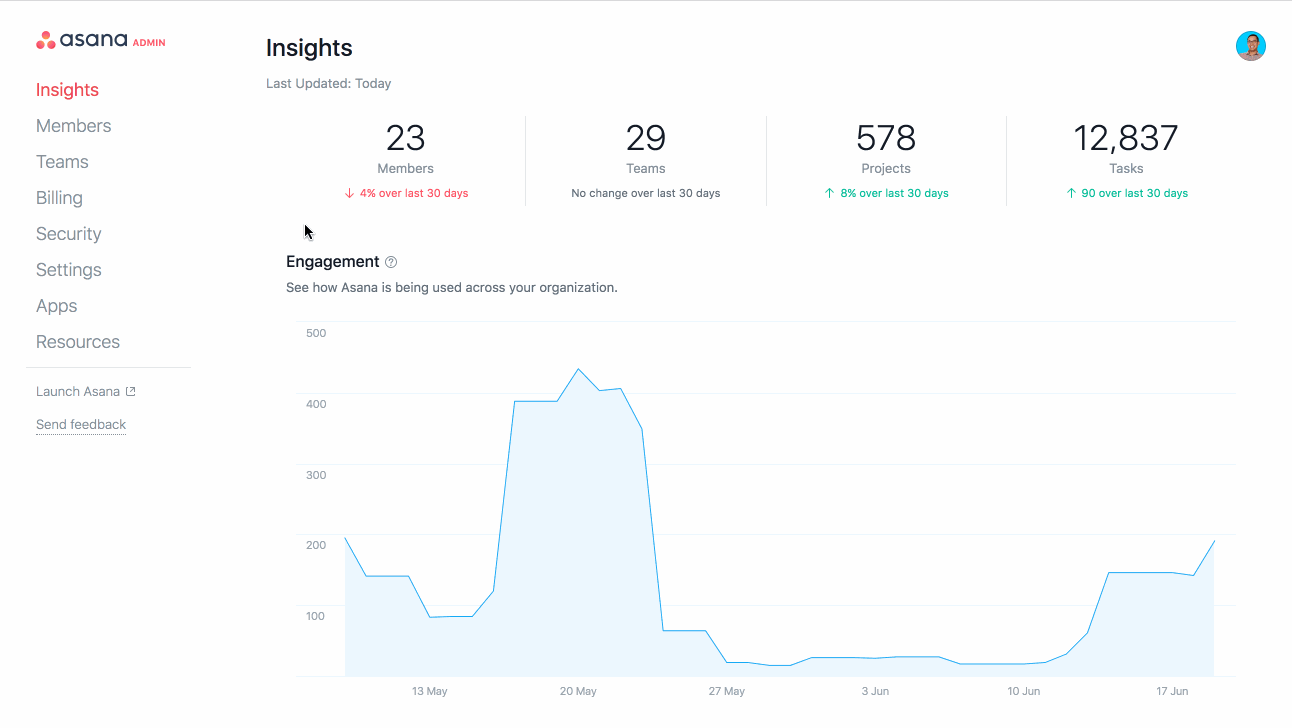
Task: Click the Engagement help question mark icon
Action: [x=391, y=261]
